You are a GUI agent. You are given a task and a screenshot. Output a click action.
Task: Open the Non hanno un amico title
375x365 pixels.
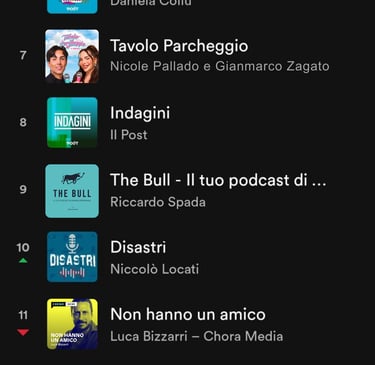pos(188,314)
